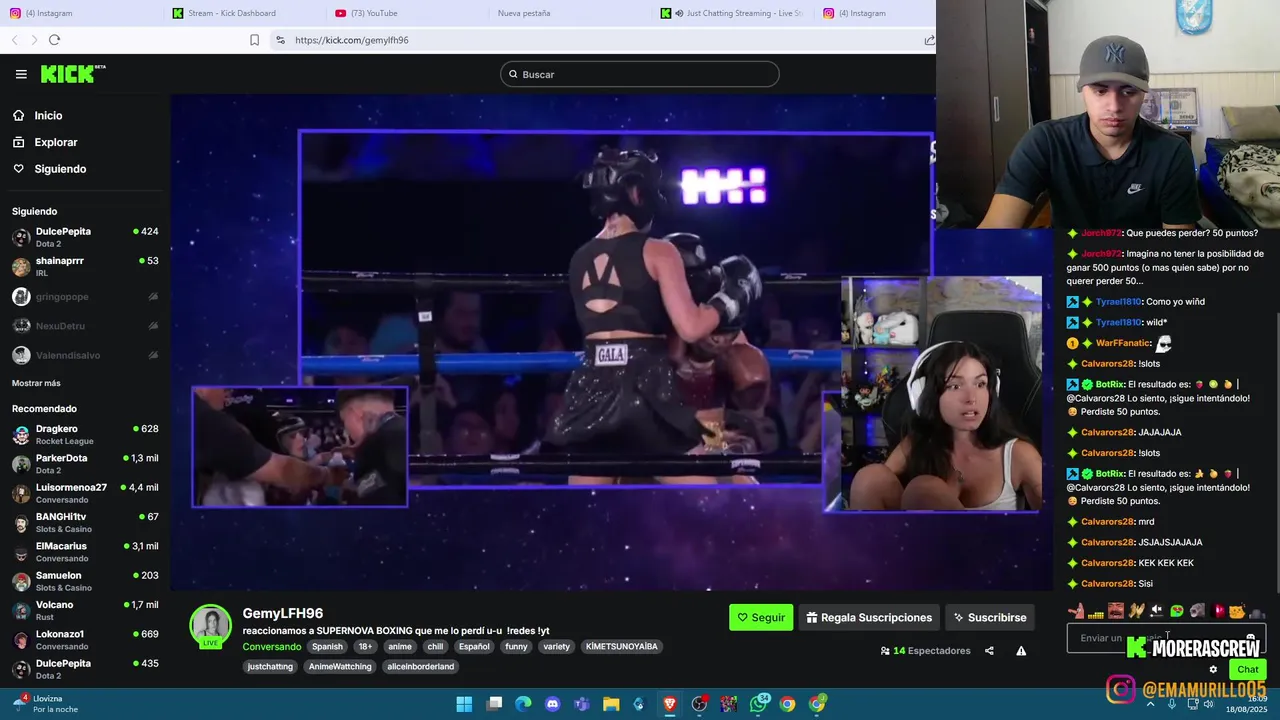Open the site settings icon beside the URL
1280x720 pixels.
coord(280,40)
